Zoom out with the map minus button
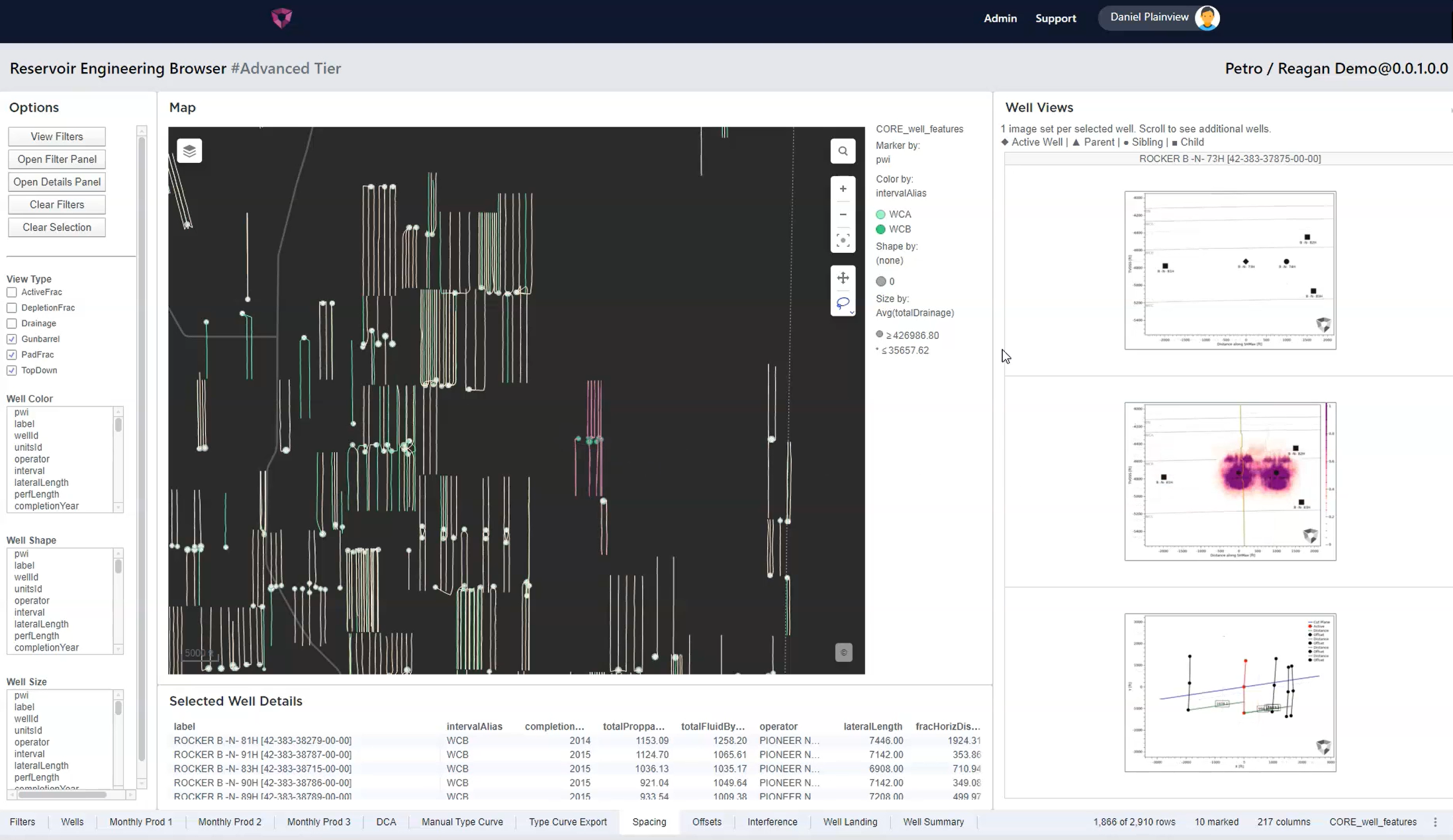Screen dimensions: 1453x840 843,214
